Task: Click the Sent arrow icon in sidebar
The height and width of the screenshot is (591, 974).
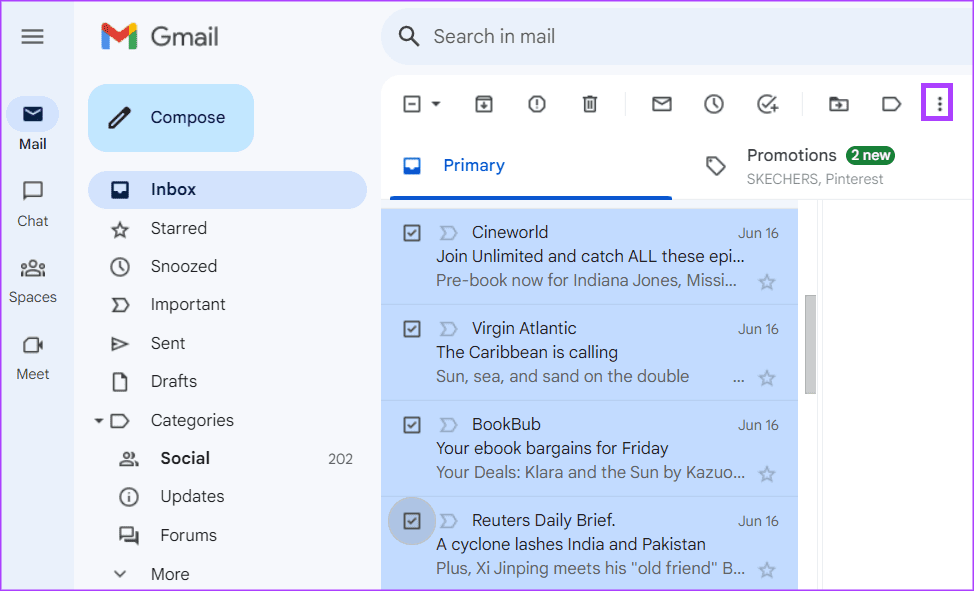Action: 120,344
